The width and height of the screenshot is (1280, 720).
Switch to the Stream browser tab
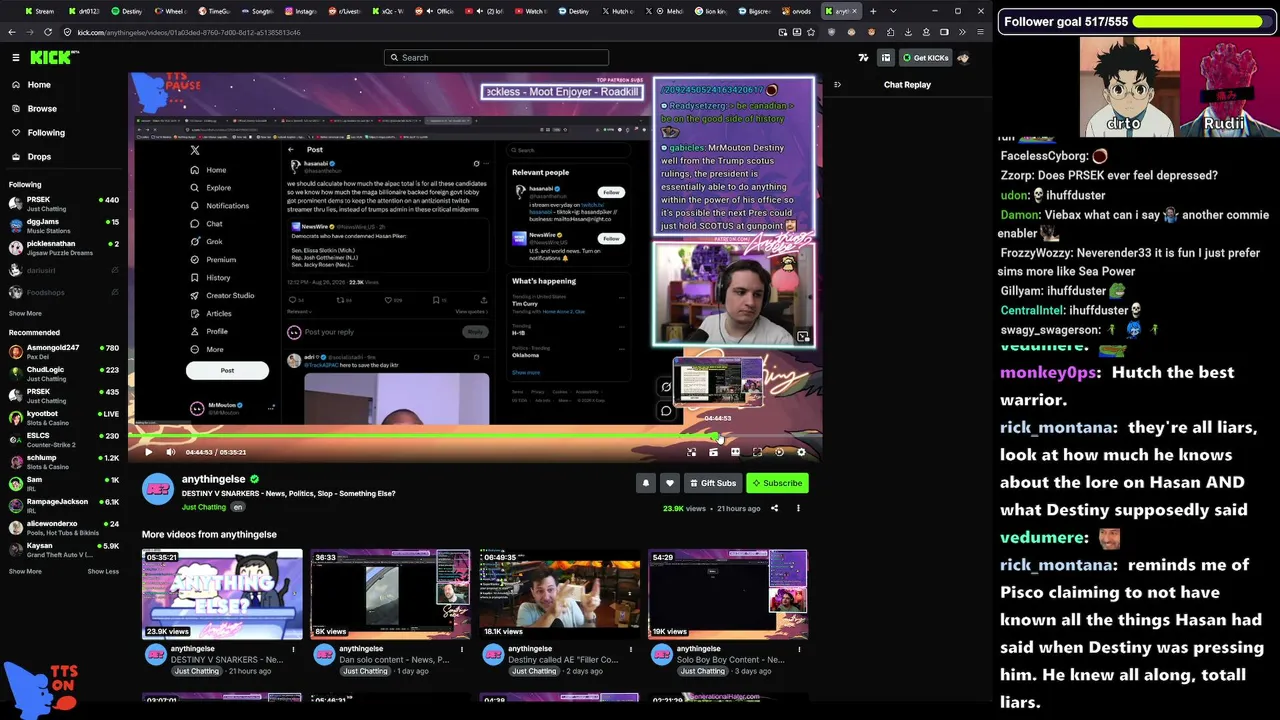point(38,11)
